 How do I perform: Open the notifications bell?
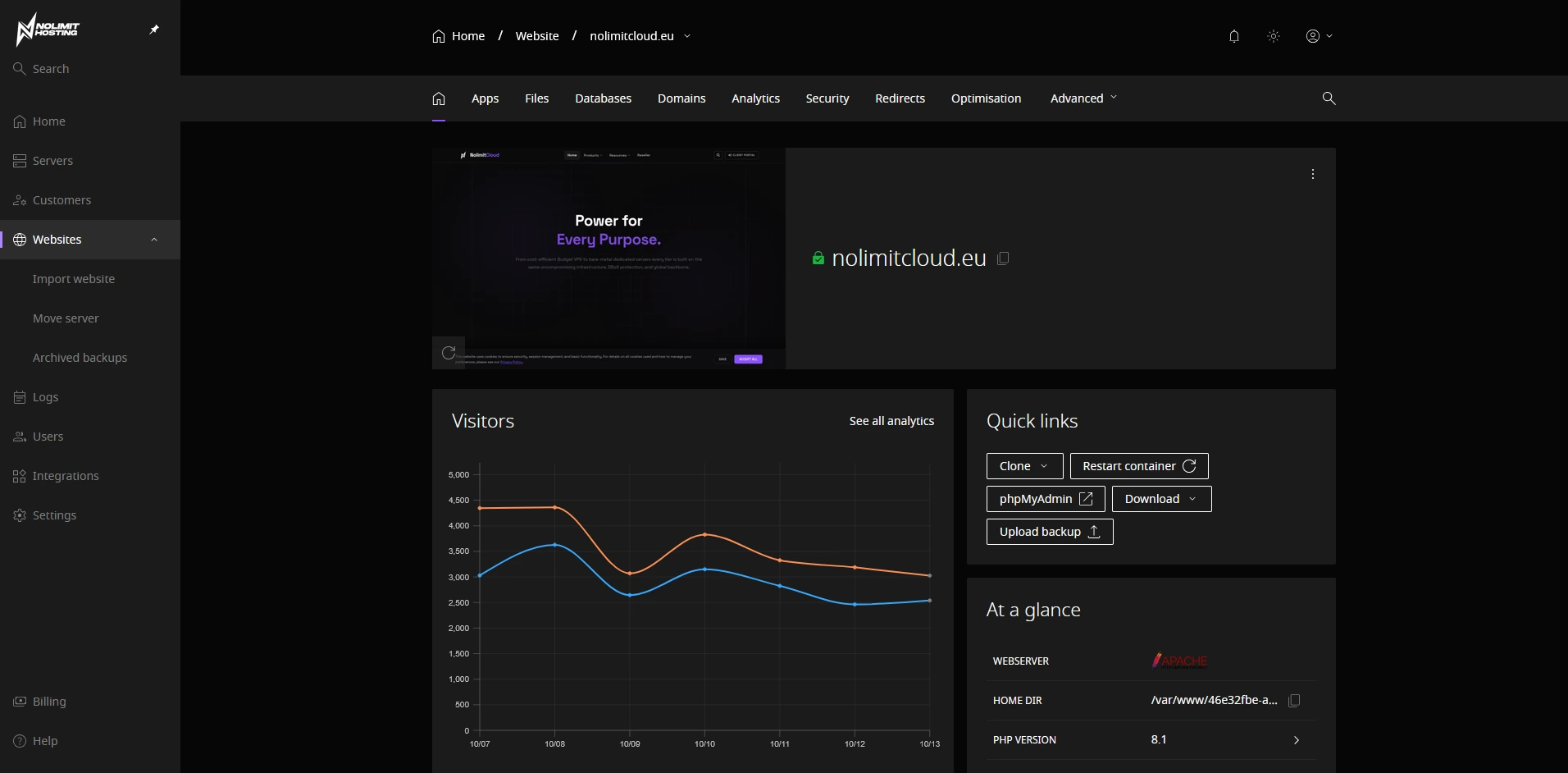point(1233,36)
